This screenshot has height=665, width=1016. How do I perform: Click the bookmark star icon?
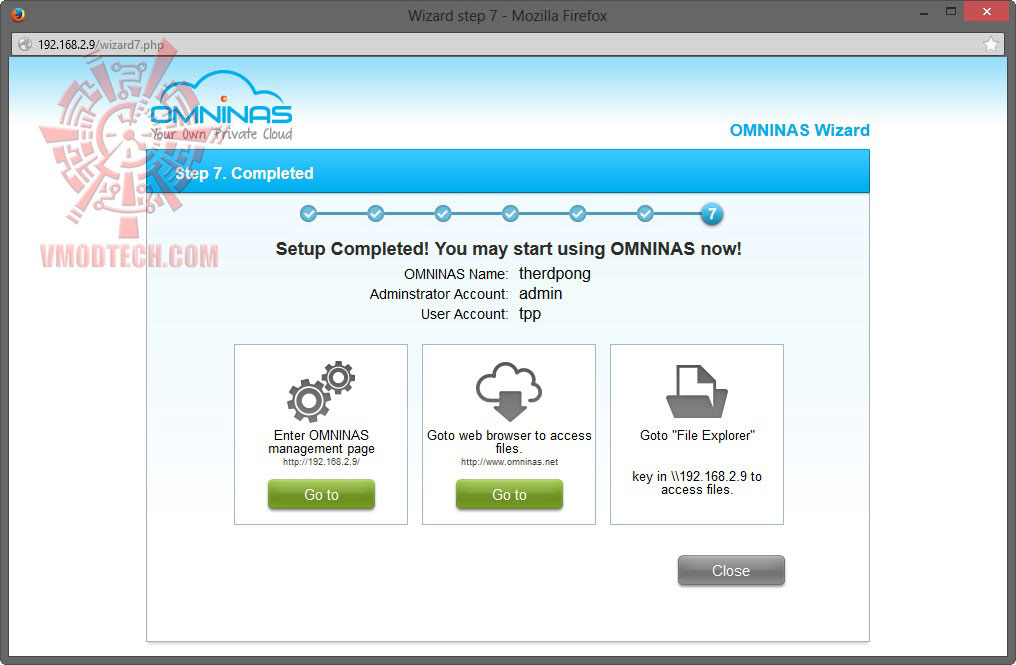(x=991, y=44)
